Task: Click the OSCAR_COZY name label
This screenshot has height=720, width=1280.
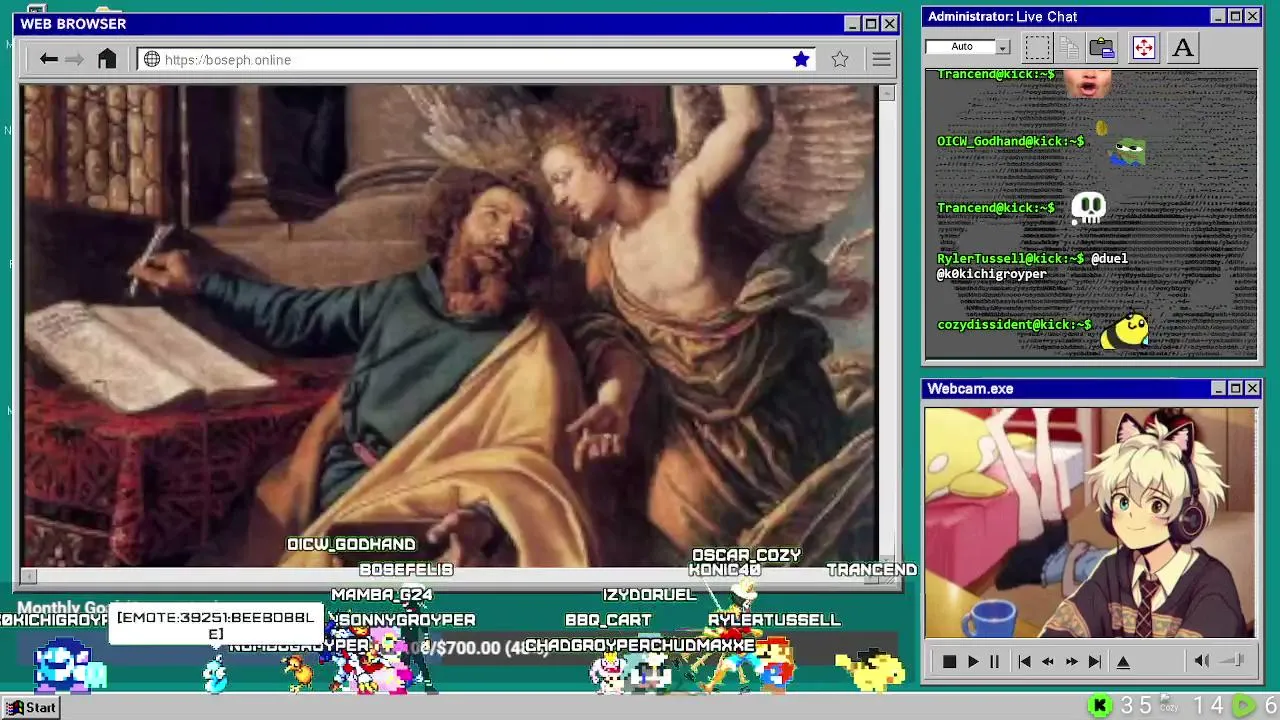Action: coord(747,555)
